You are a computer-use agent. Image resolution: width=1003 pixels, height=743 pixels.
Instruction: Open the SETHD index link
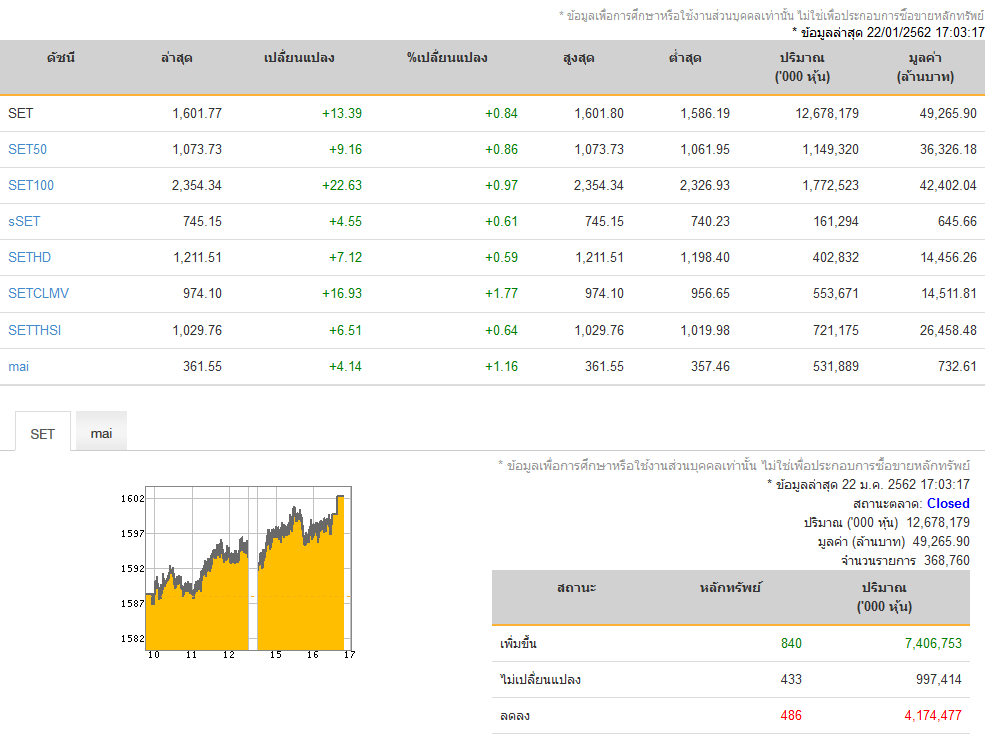[x=29, y=258]
